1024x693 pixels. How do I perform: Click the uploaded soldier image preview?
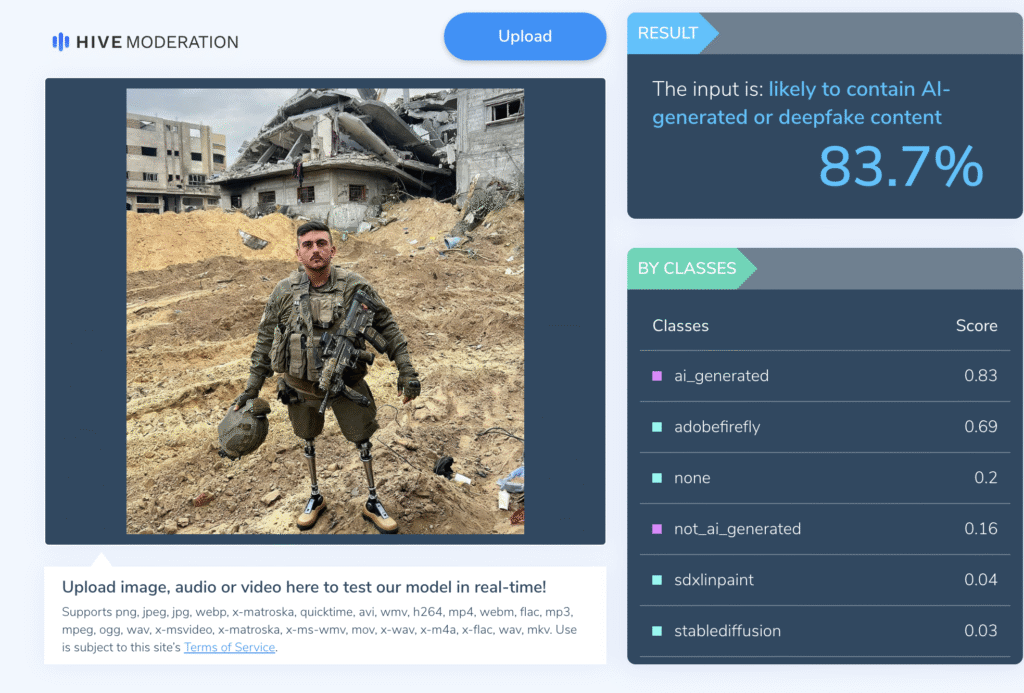tap(325, 311)
